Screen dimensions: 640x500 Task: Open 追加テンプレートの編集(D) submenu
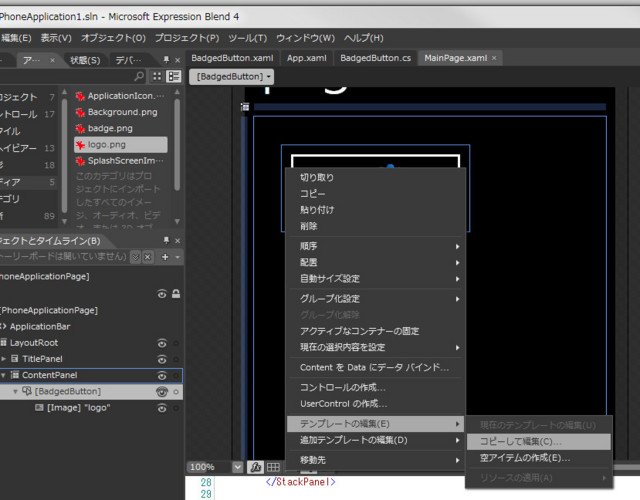(x=376, y=440)
